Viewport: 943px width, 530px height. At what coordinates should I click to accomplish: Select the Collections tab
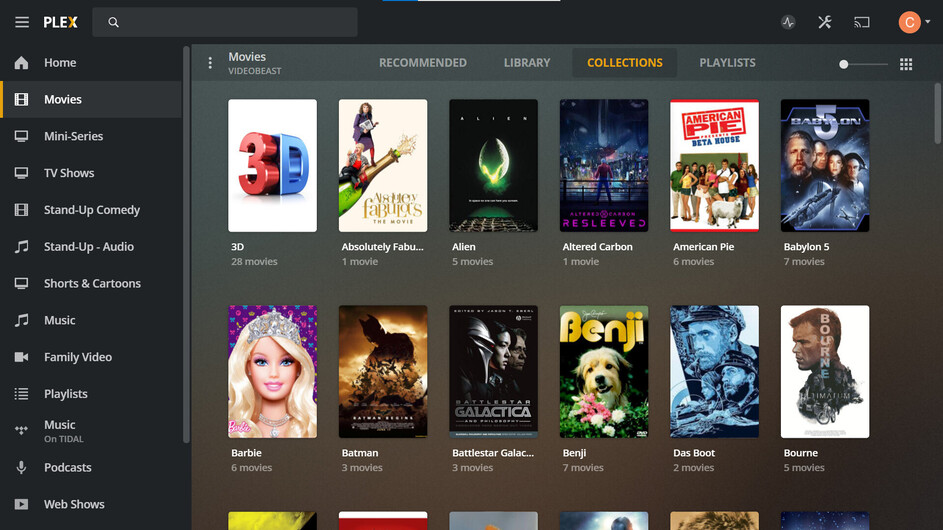[x=624, y=63]
